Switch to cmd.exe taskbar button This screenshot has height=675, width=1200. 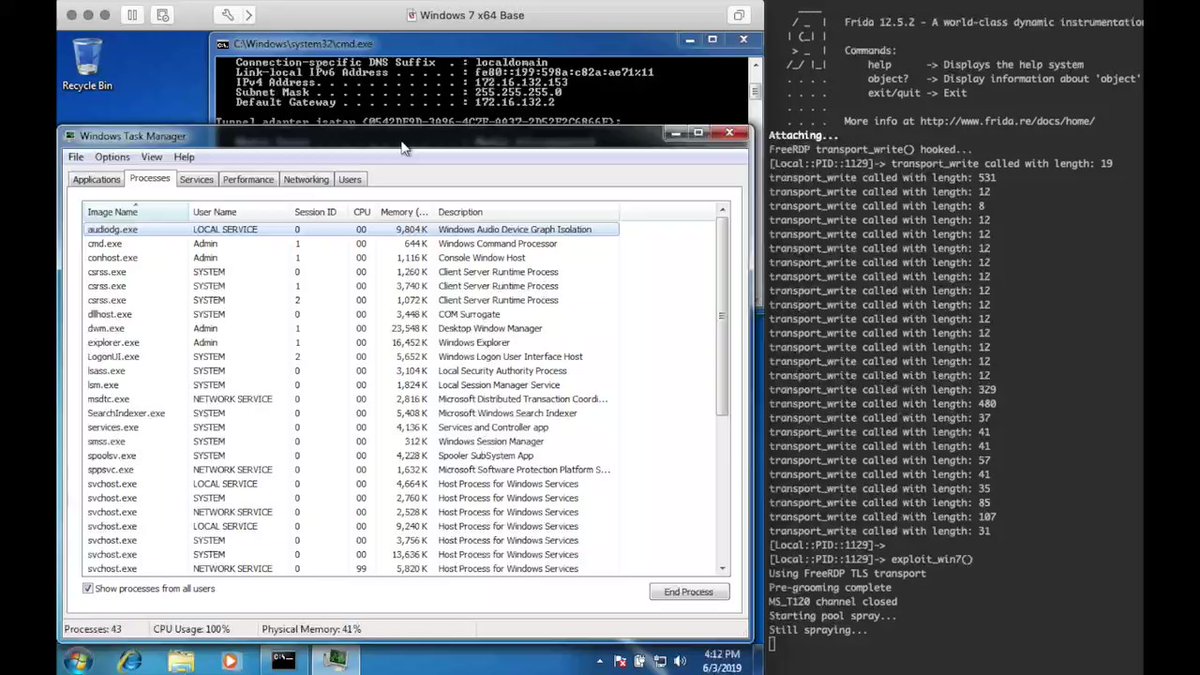pos(284,660)
